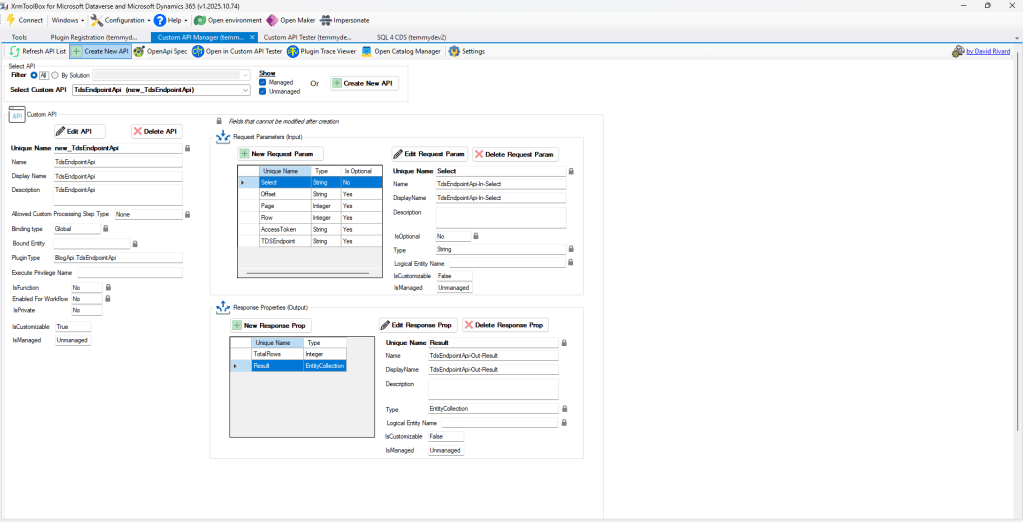Click the Execute Privilege Name field
The width and height of the screenshot is (1023, 522).
coord(130,273)
